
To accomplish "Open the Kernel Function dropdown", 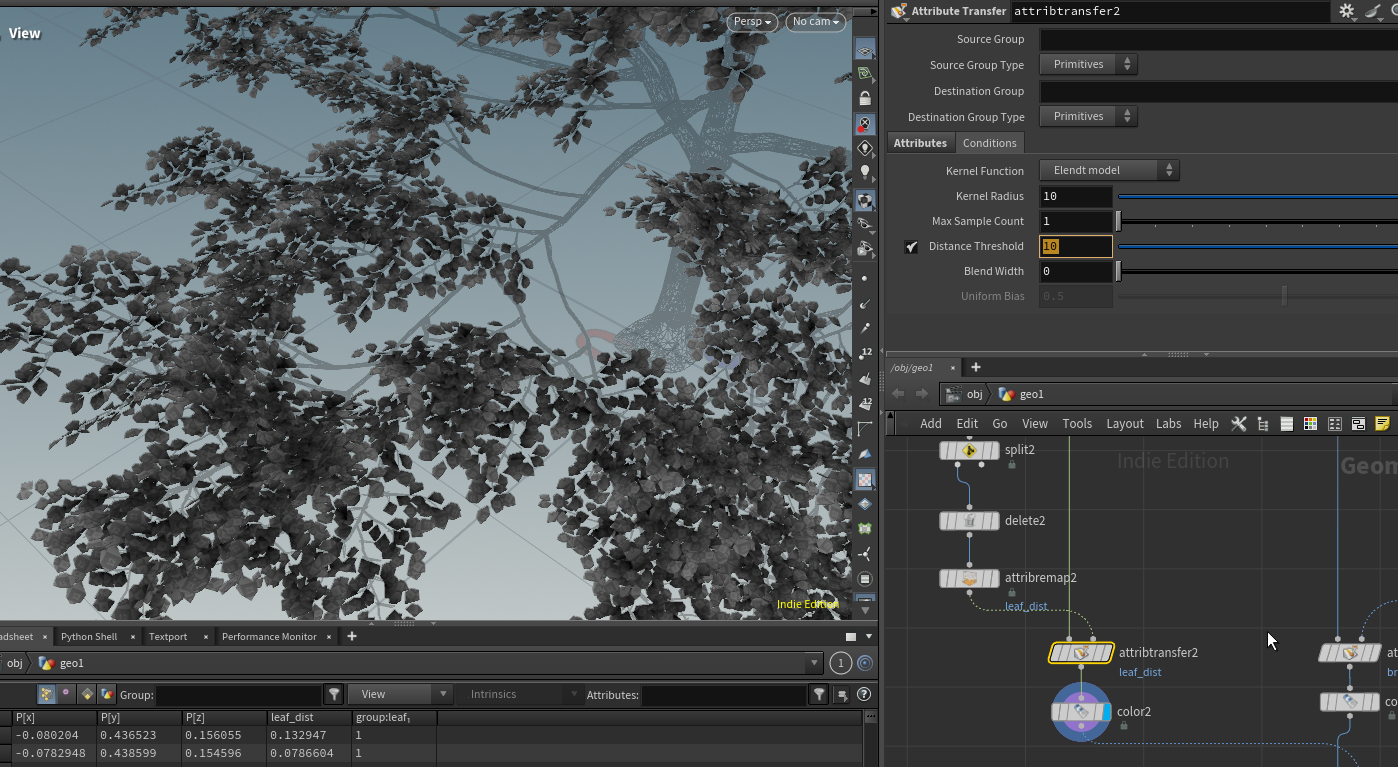I will (1109, 171).
